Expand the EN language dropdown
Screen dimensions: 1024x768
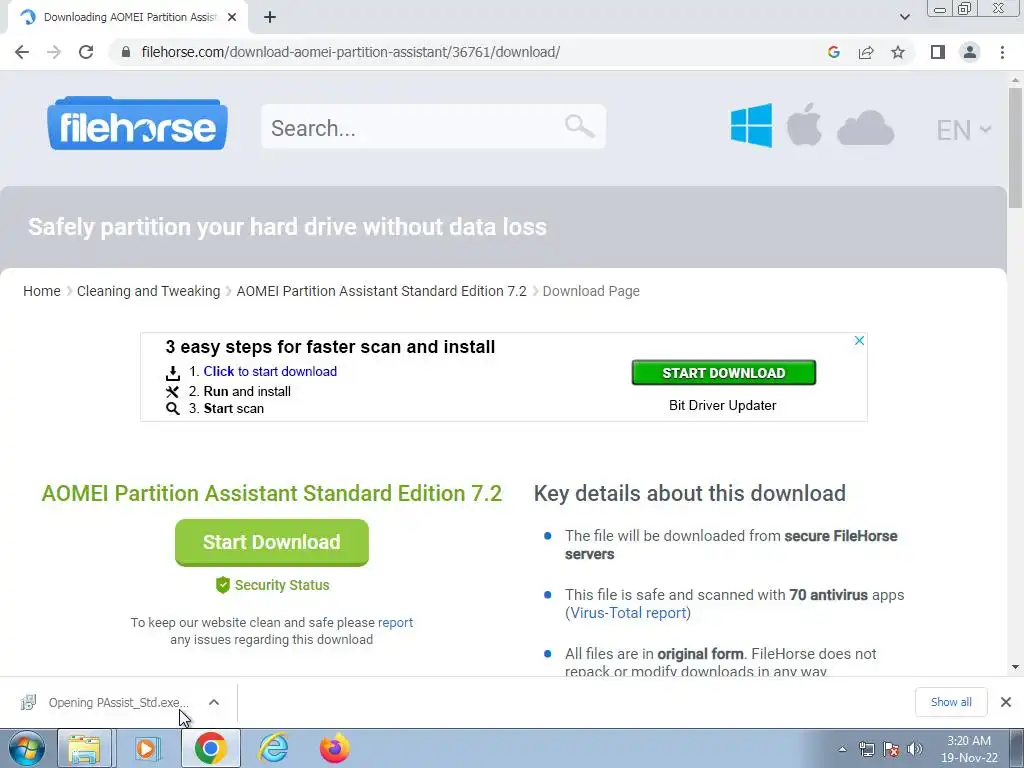click(x=964, y=130)
